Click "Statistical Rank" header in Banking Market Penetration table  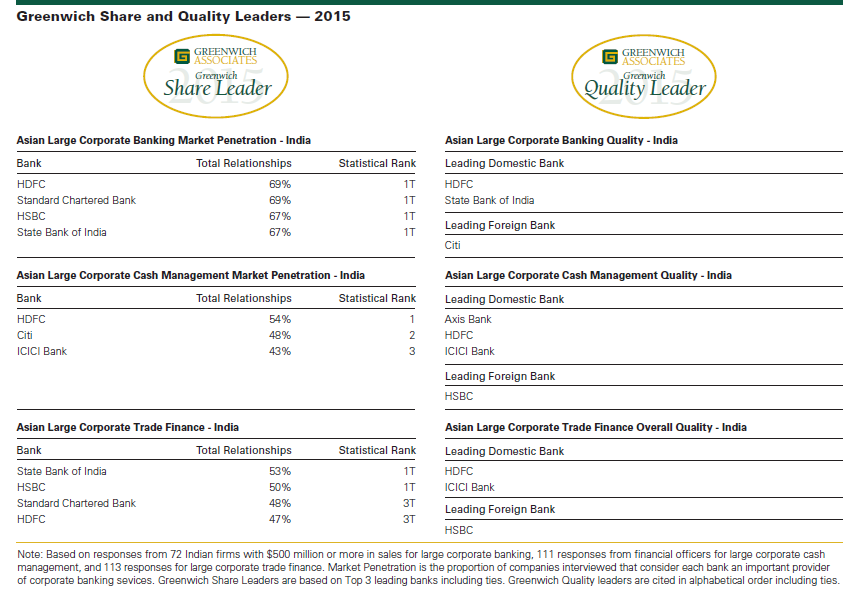pyautogui.click(x=377, y=163)
